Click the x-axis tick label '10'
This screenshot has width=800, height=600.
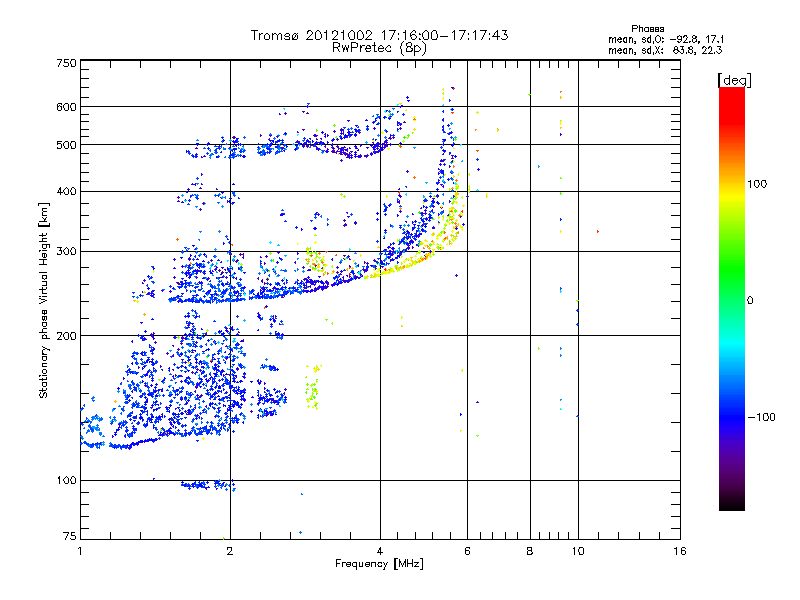coord(578,551)
